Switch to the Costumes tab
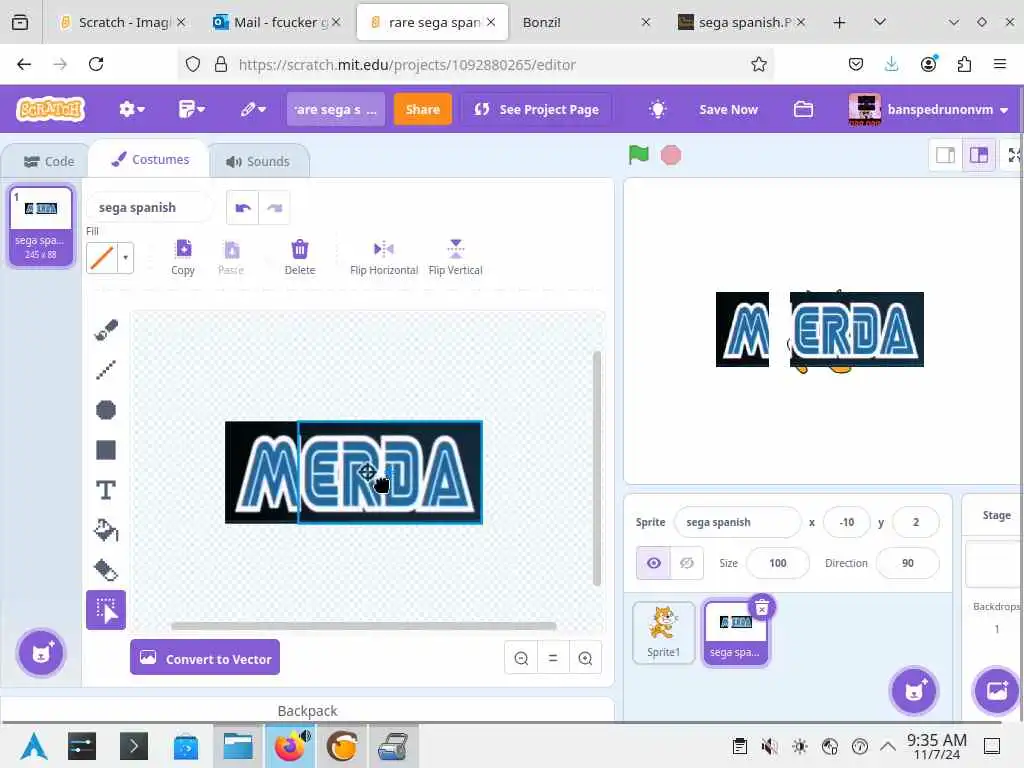Screen dimensions: 1024x768 click(x=150, y=159)
